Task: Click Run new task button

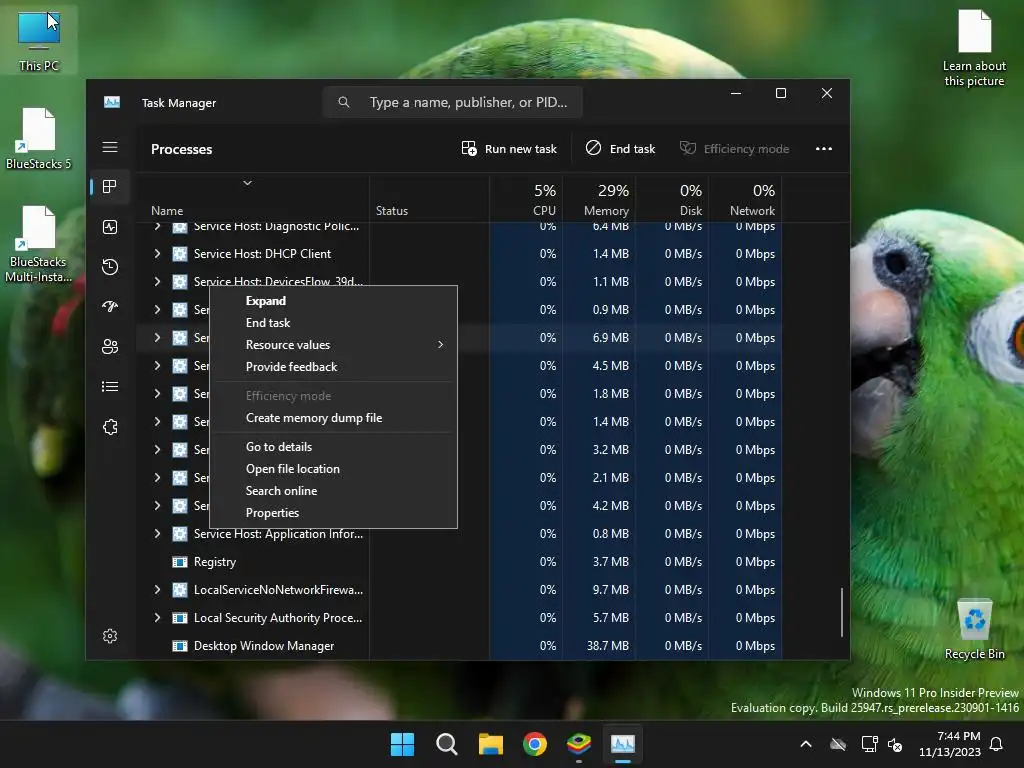Action: tap(509, 149)
